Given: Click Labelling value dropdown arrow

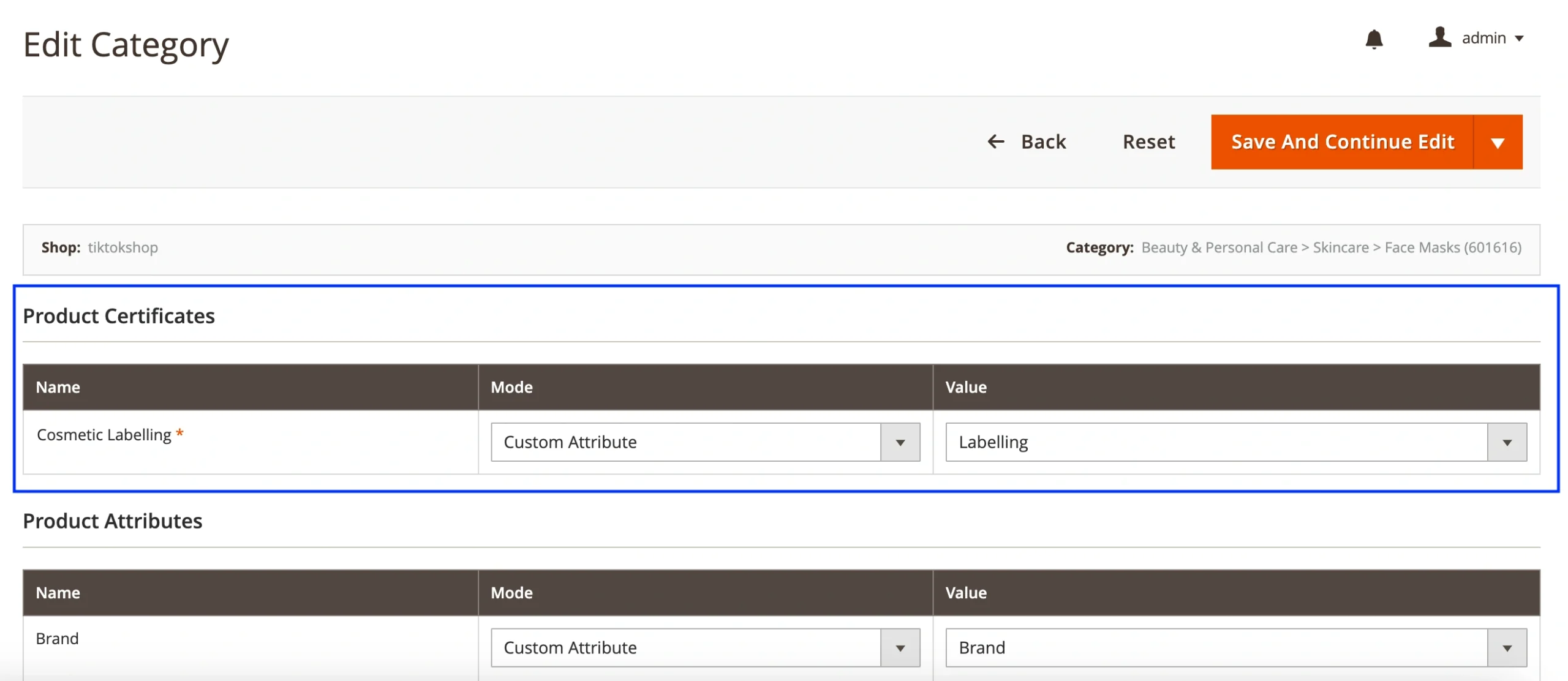Looking at the screenshot, I should coord(1506,442).
